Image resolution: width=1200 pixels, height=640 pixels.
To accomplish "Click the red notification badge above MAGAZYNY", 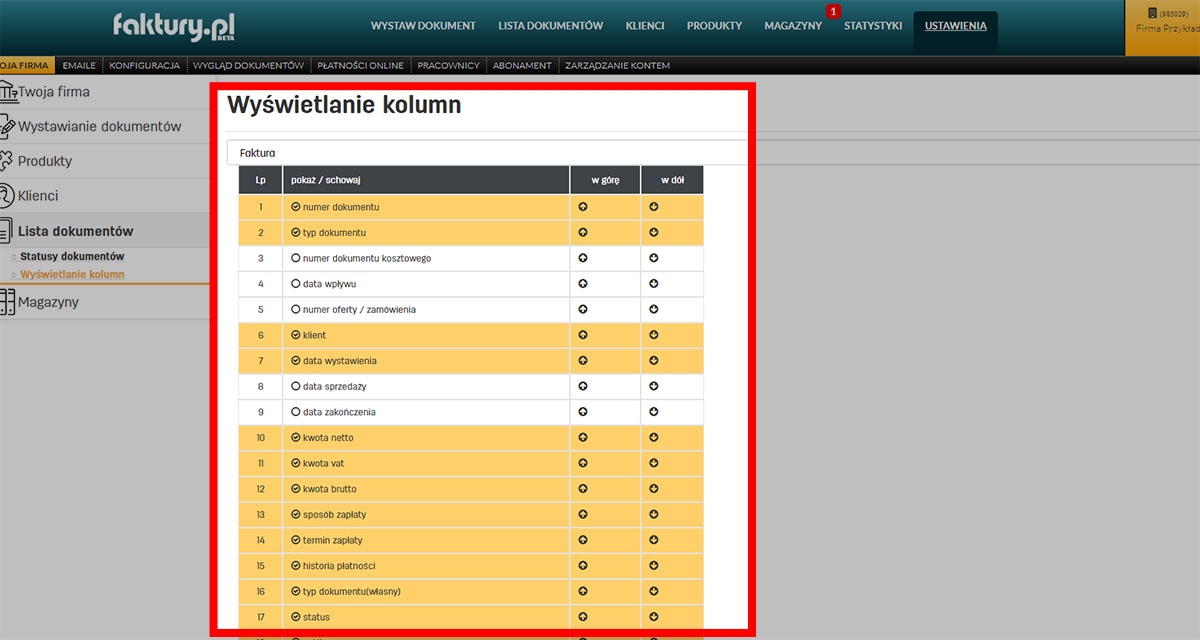I will (x=833, y=11).
